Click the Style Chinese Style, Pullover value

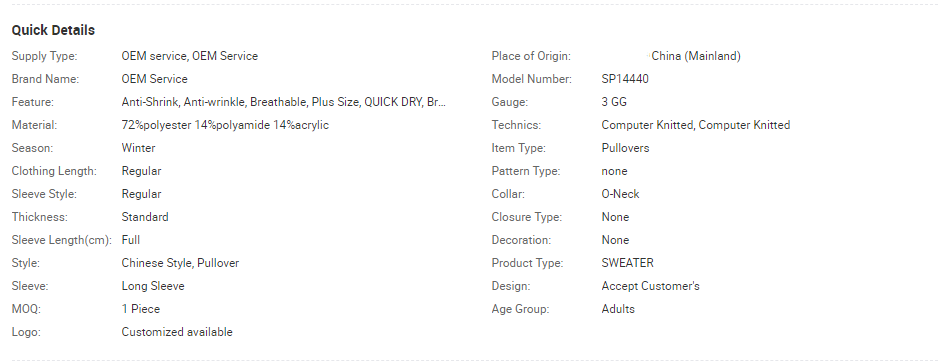pos(180,263)
